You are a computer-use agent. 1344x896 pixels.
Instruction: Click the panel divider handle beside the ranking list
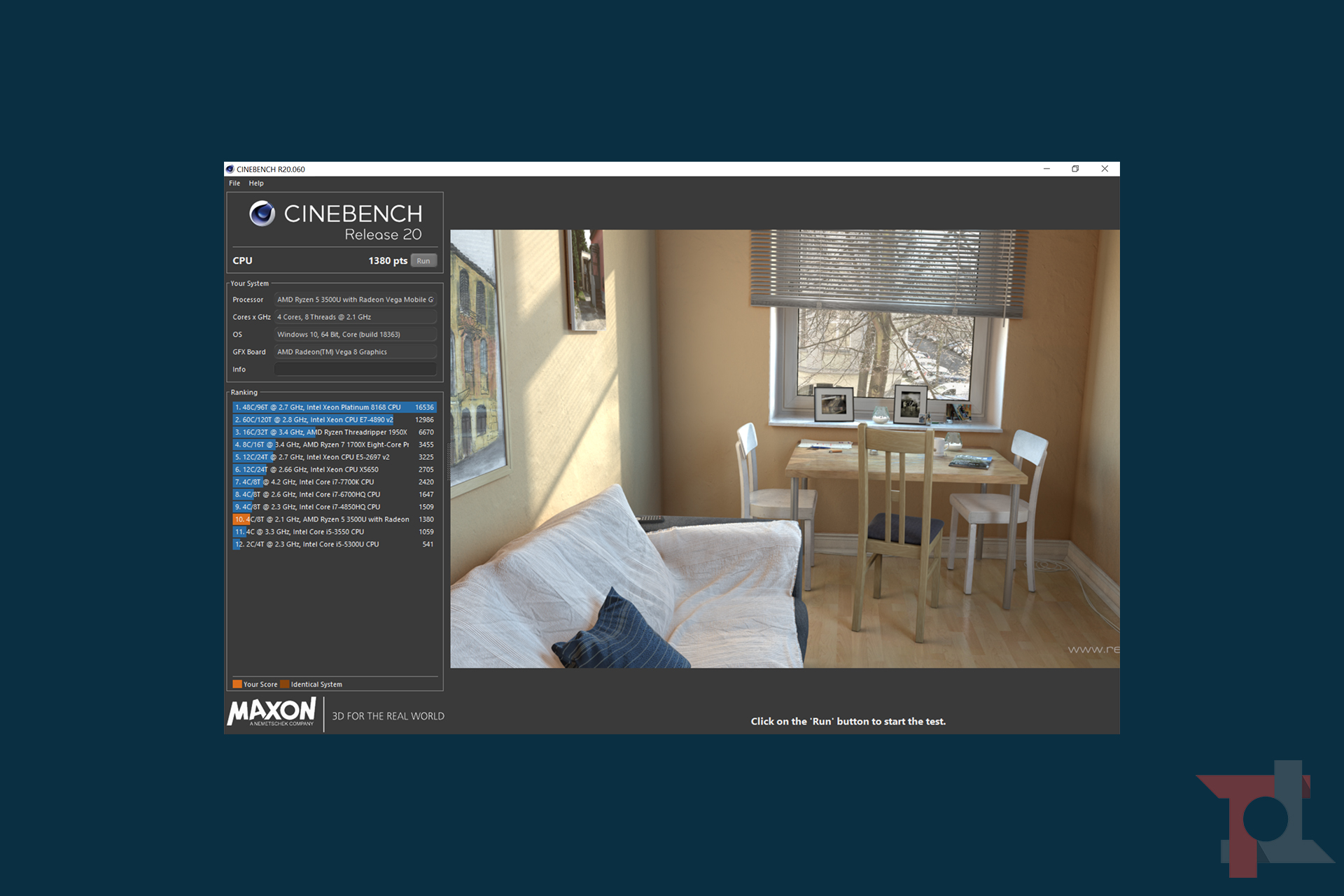point(447,462)
